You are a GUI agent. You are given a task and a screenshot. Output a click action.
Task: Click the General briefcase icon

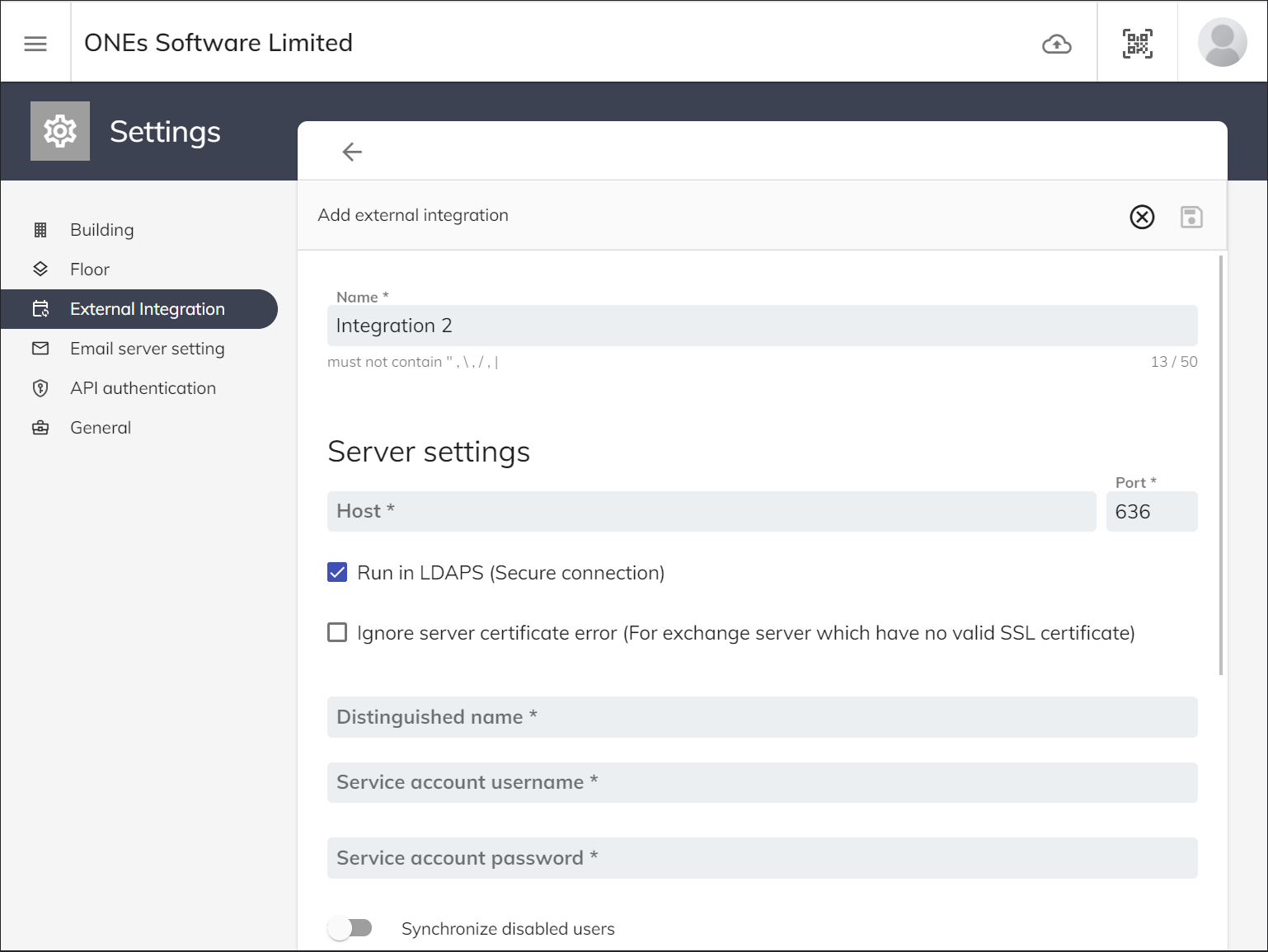click(x=40, y=428)
